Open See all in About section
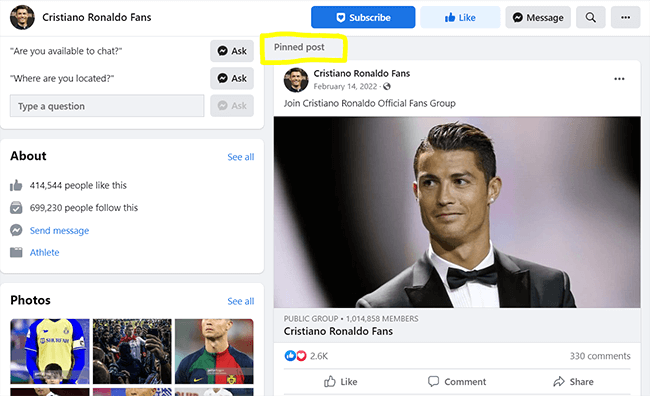The height and width of the screenshot is (396, 650). (x=240, y=157)
